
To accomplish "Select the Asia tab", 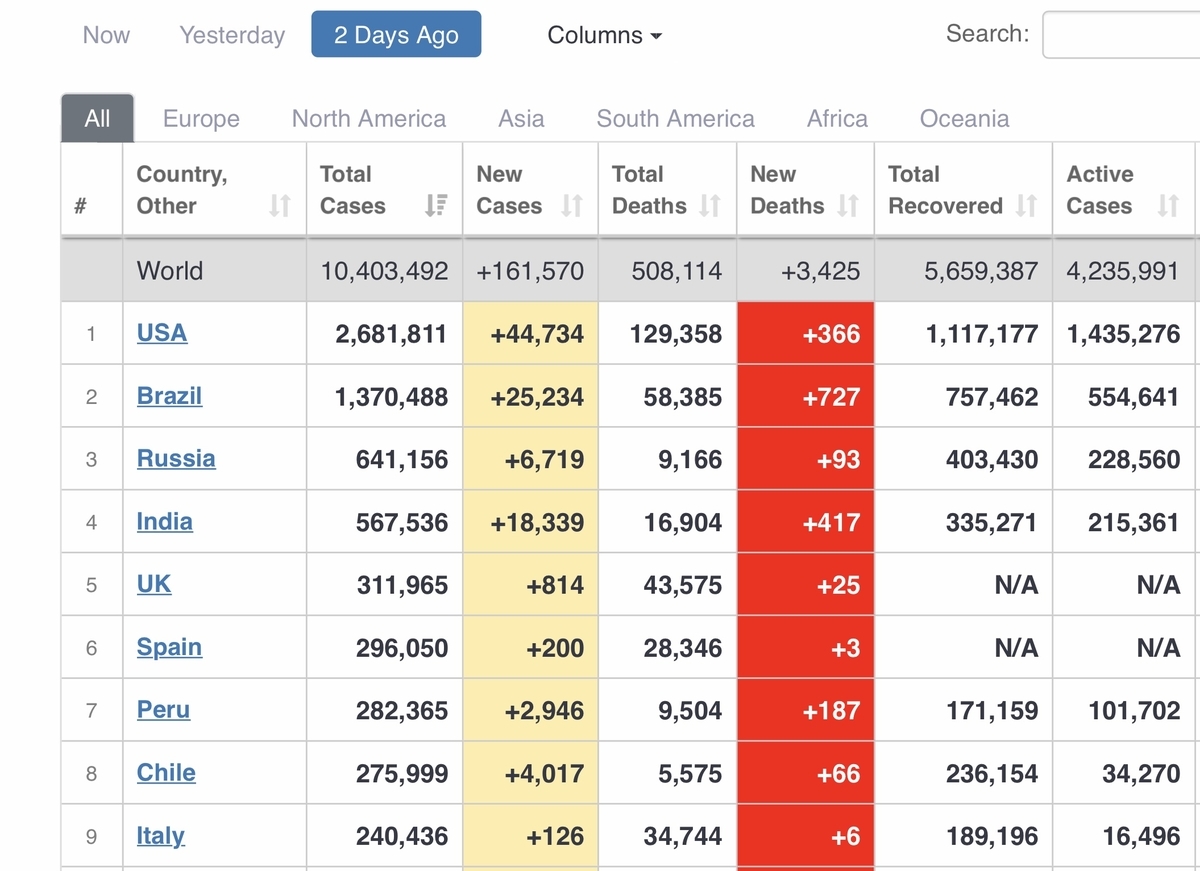I will (521, 119).
